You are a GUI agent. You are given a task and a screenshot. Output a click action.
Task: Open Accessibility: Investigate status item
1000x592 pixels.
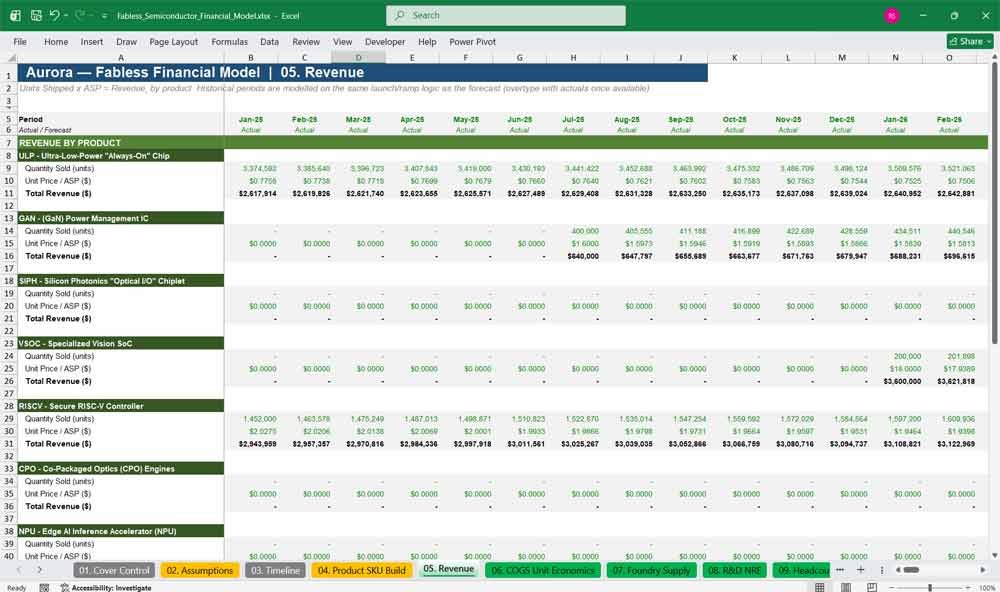click(x=106, y=588)
